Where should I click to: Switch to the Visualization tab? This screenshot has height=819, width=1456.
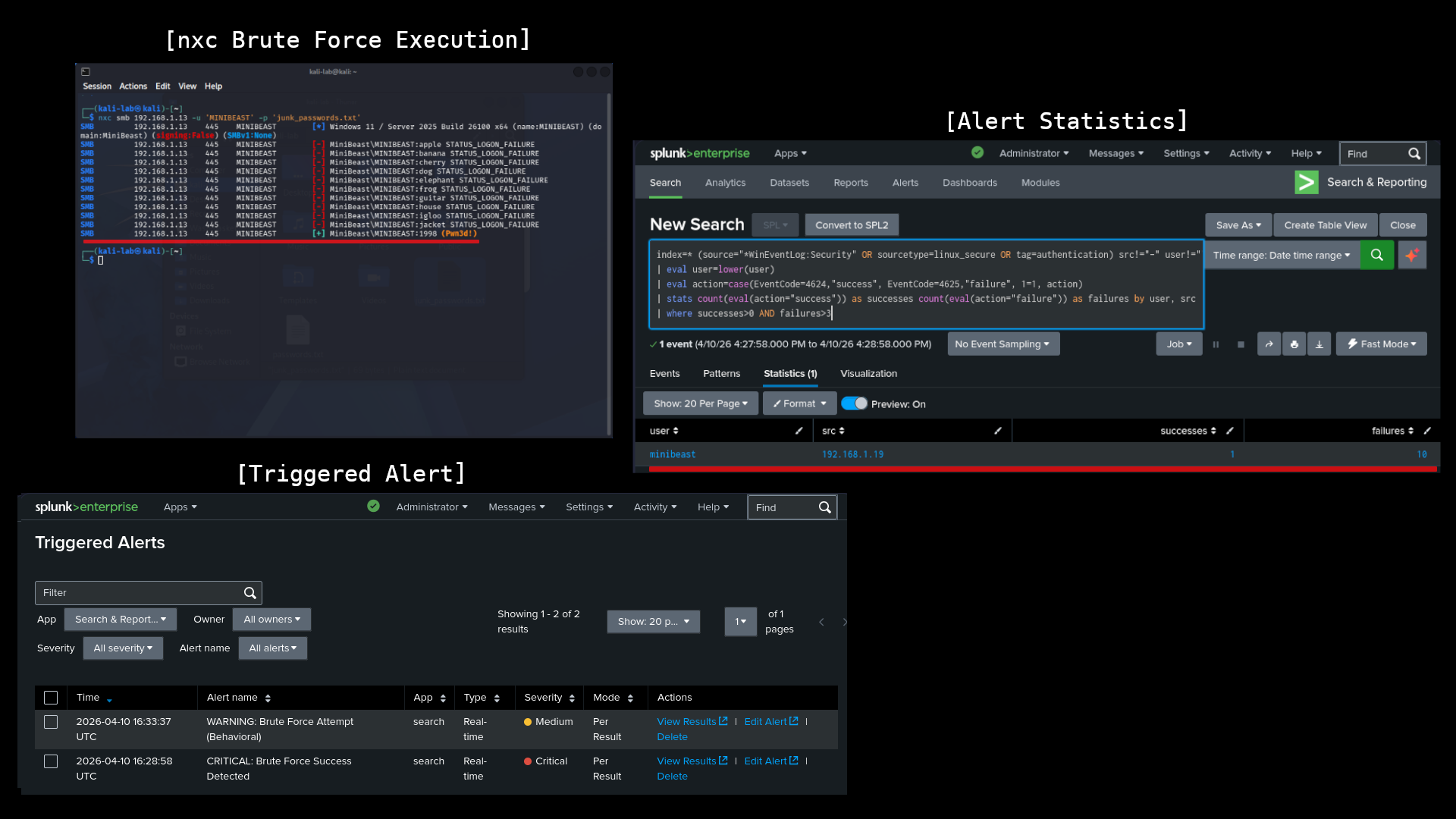(x=868, y=374)
